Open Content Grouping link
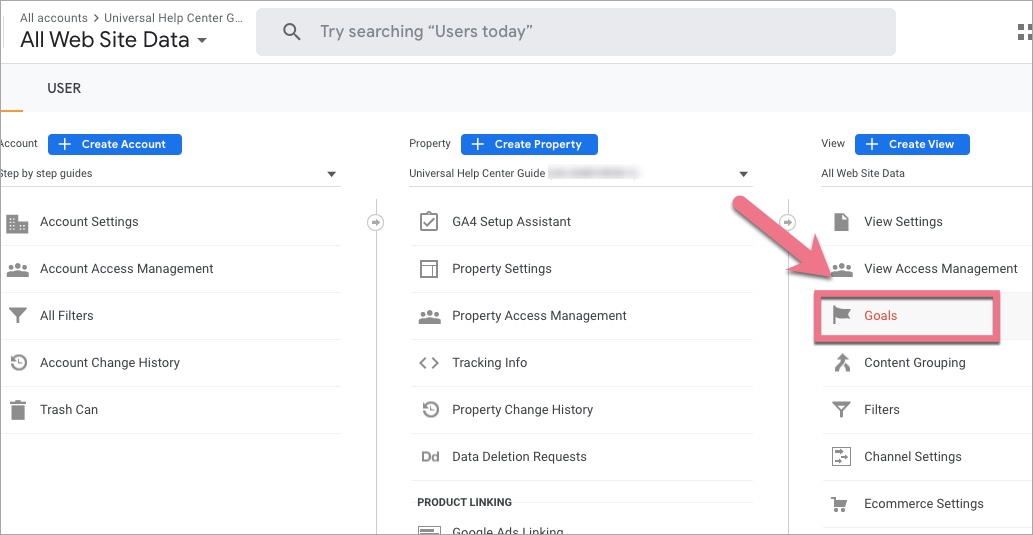This screenshot has height=535, width=1033. pyautogui.click(x=914, y=362)
